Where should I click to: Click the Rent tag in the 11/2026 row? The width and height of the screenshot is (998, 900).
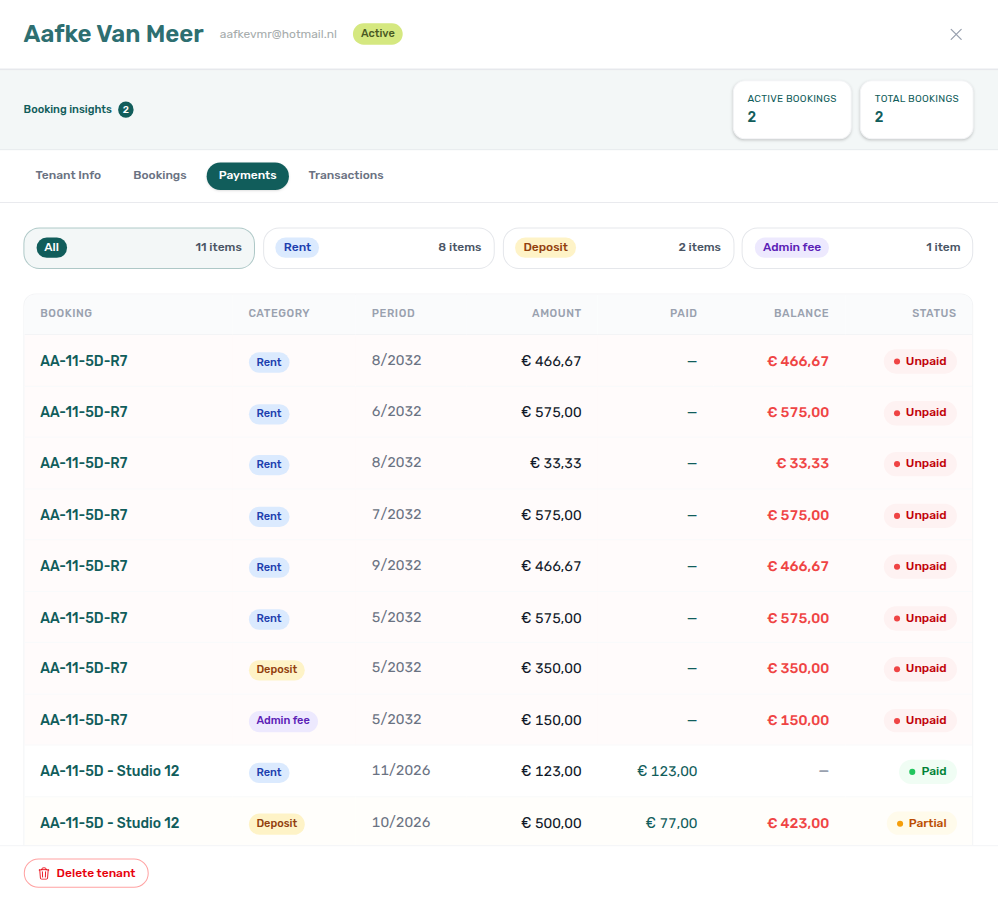[x=269, y=773]
